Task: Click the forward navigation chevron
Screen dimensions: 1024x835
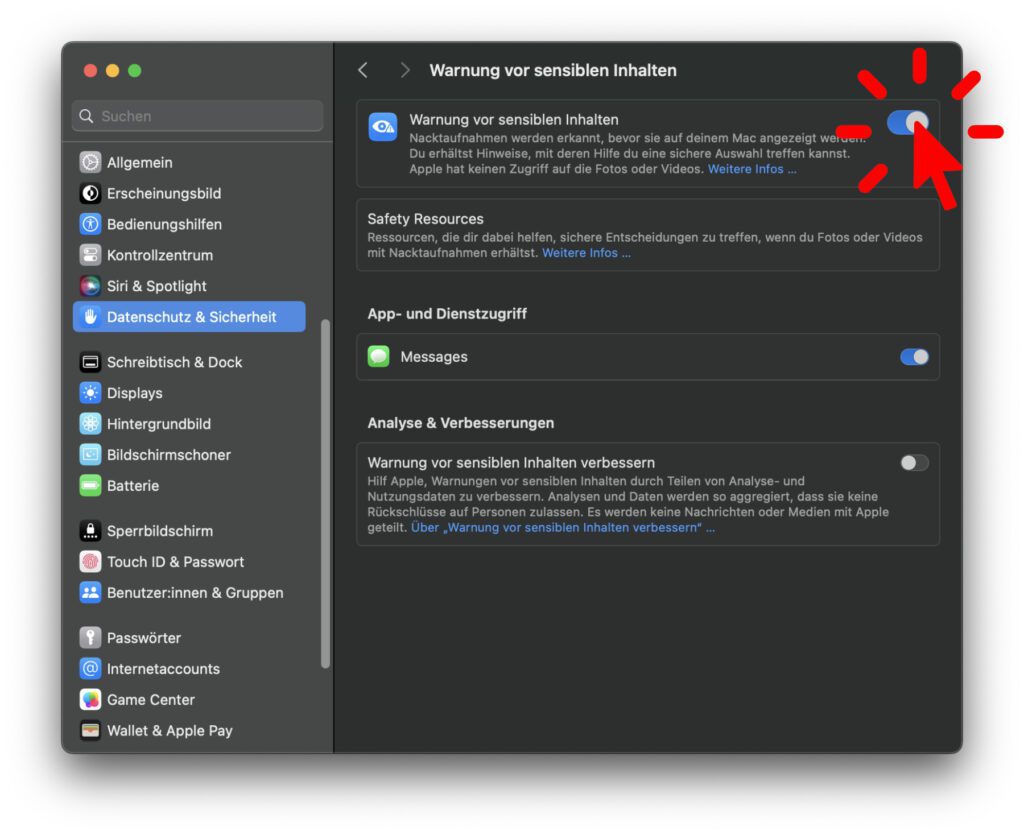Action: pos(404,70)
